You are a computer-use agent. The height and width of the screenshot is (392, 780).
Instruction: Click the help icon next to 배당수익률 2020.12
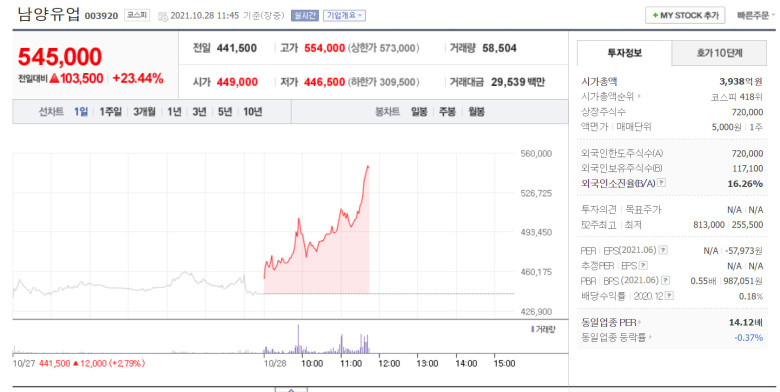tap(670, 296)
